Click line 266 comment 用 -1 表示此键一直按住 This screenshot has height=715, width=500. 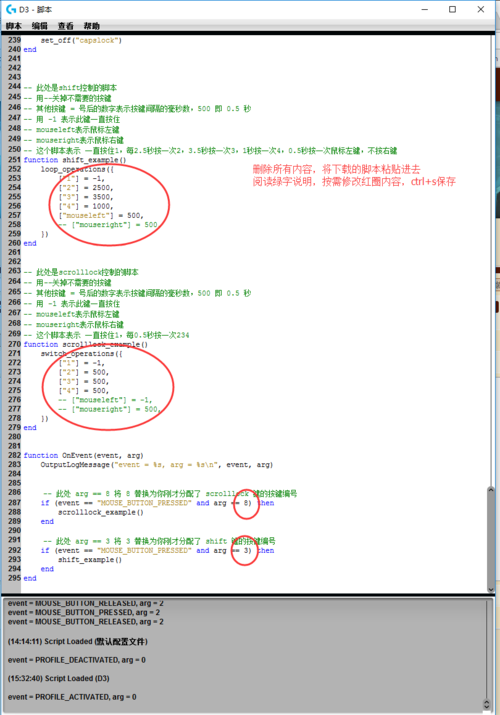tap(72, 304)
